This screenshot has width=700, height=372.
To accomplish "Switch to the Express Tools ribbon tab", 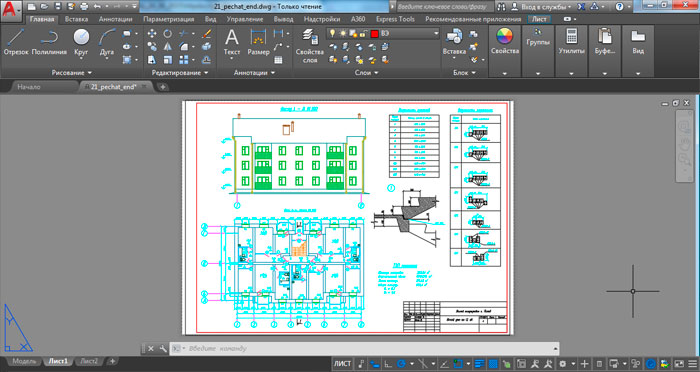I will click(395, 19).
